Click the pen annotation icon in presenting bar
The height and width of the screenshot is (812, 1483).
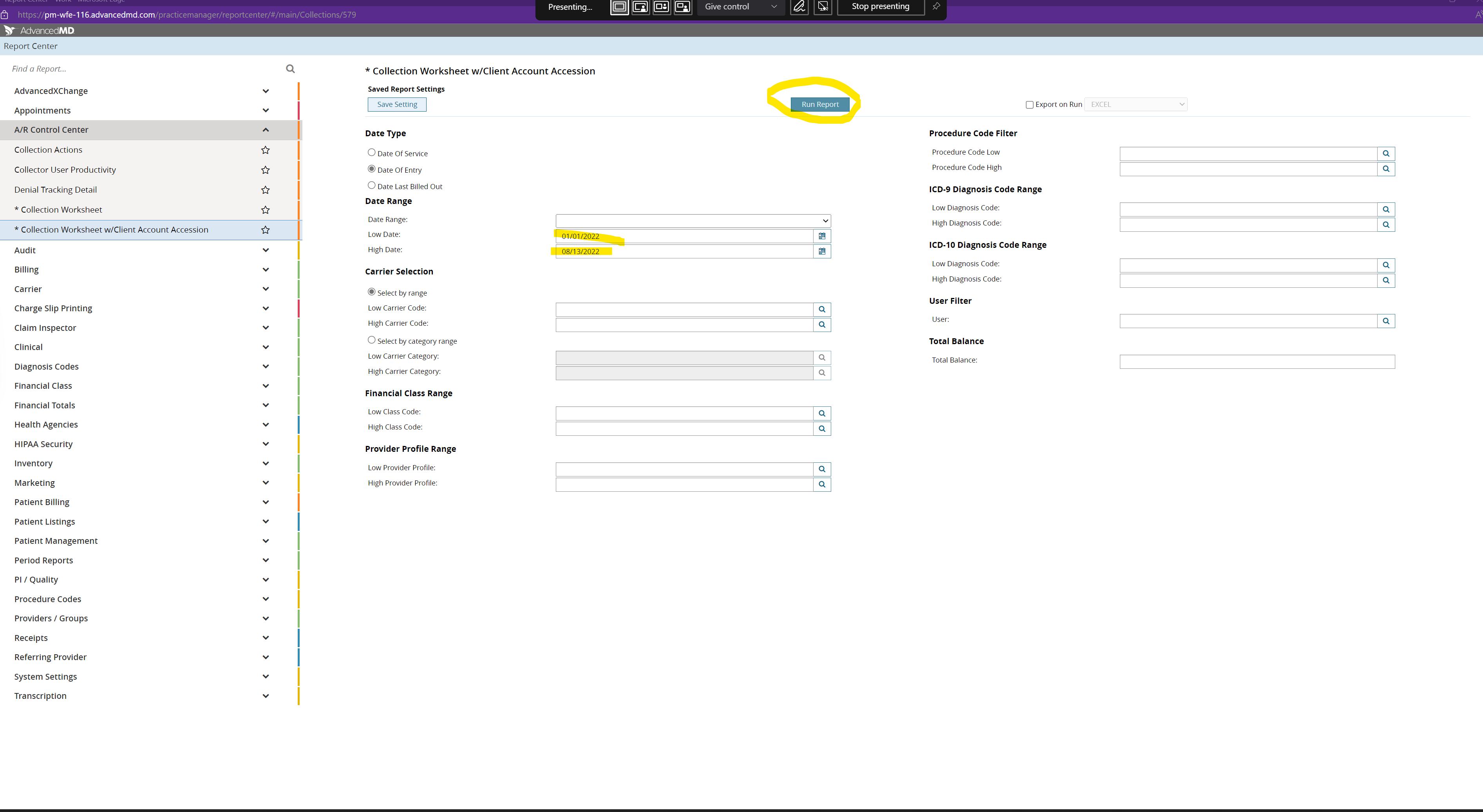click(x=799, y=7)
